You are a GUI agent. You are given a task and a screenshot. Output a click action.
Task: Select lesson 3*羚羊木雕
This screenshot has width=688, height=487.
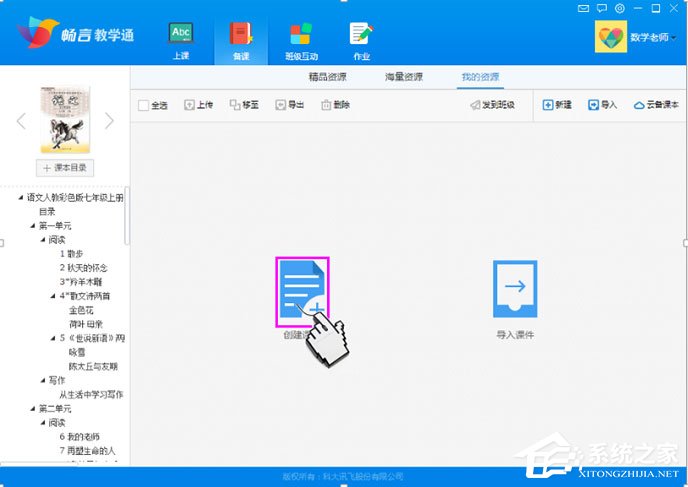pos(81,282)
